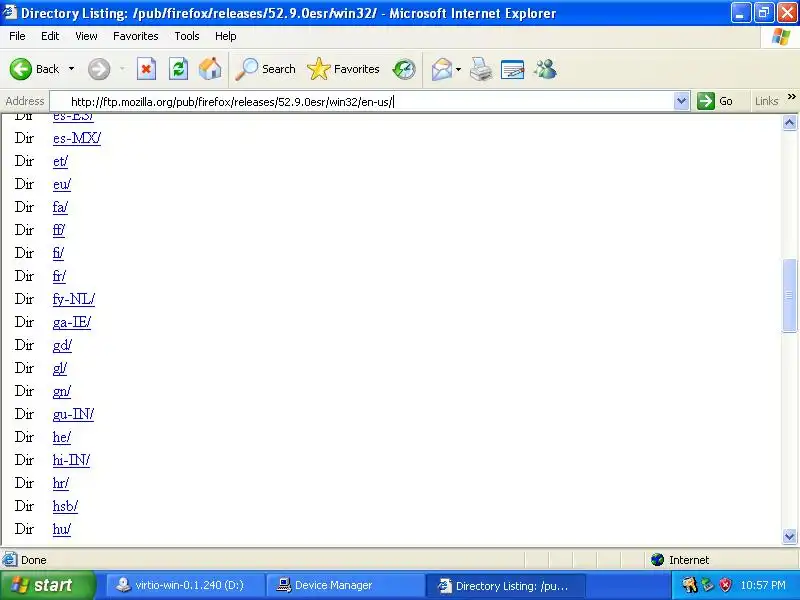
Task: Open the ga-IE/ directory link
Action: point(71,322)
